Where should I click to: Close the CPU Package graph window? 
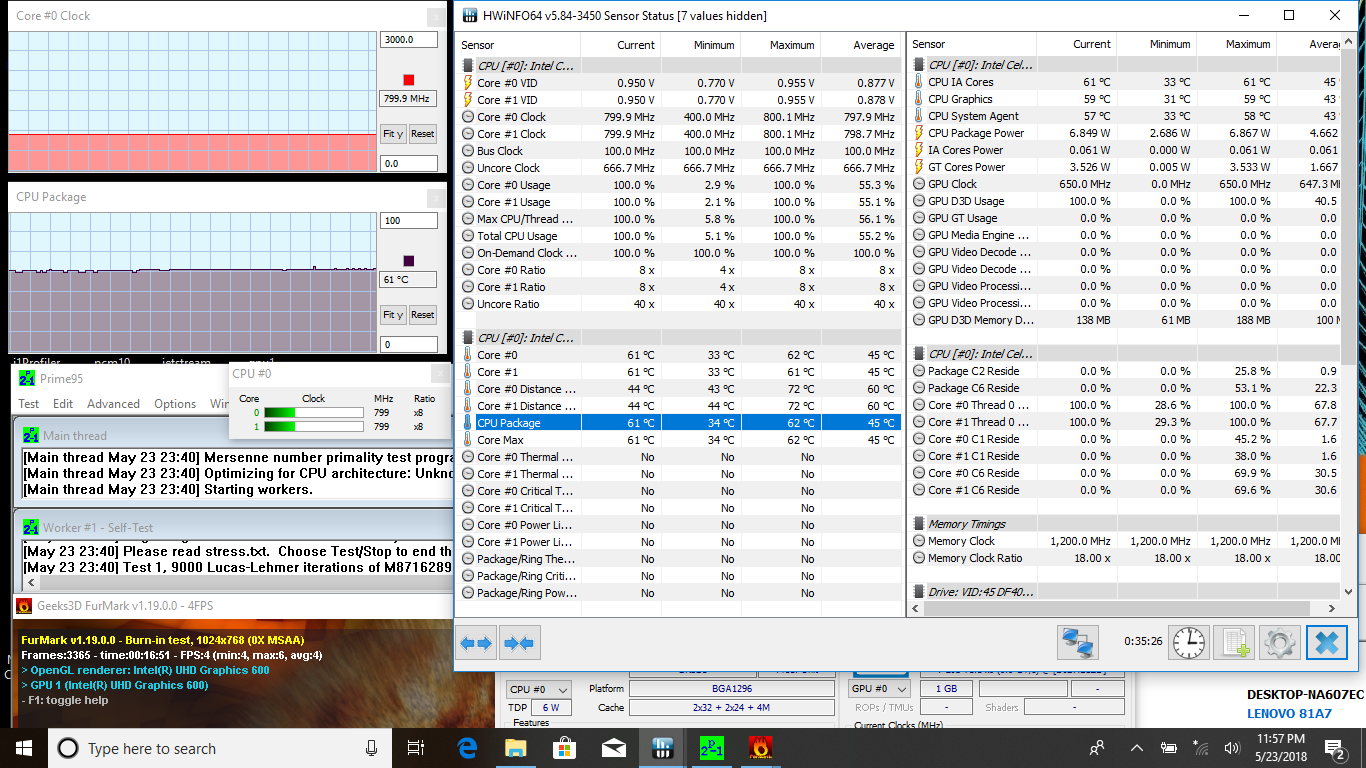pos(436,197)
